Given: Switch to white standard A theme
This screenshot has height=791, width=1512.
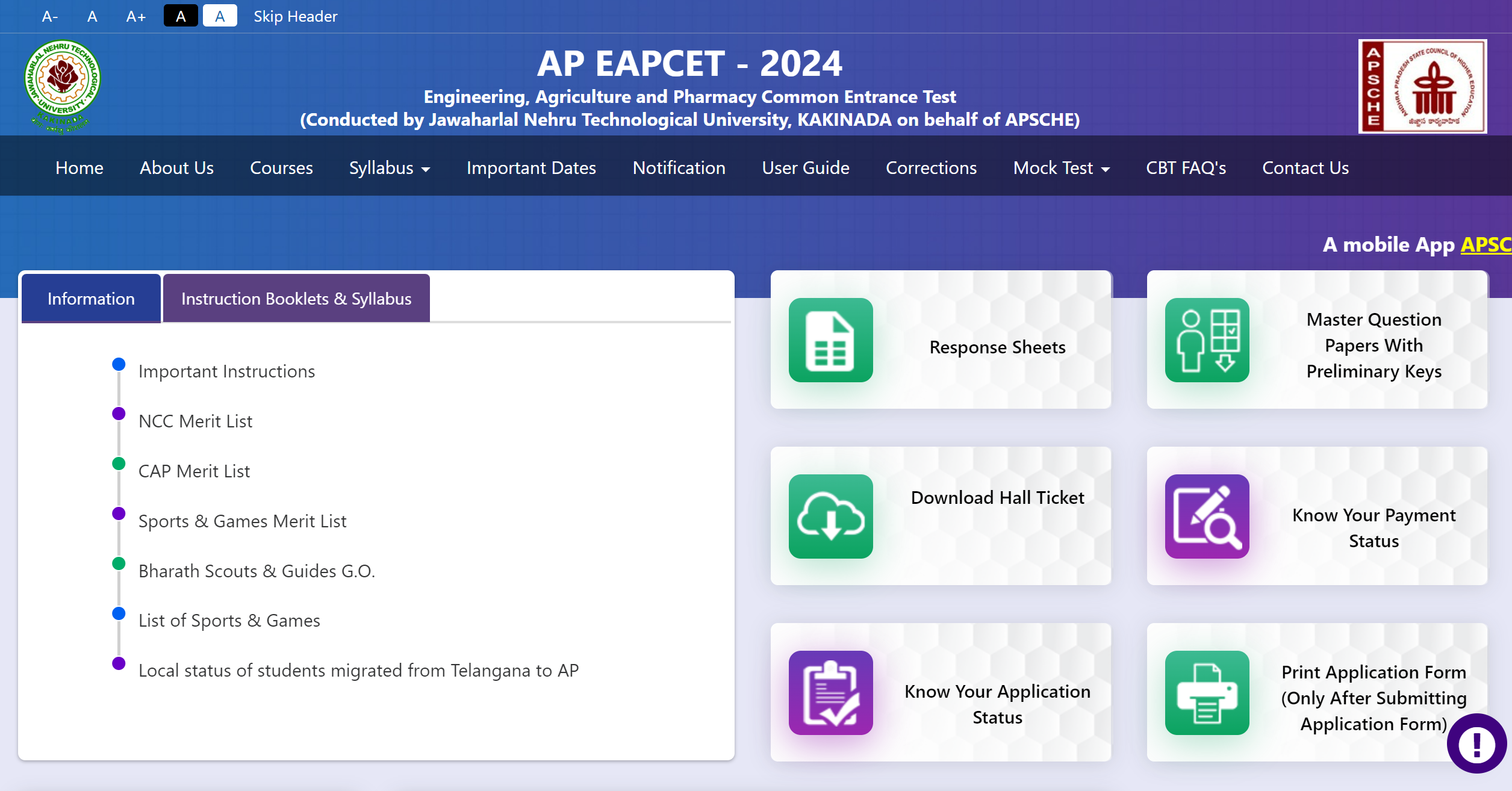Looking at the screenshot, I should pos(220,16).
